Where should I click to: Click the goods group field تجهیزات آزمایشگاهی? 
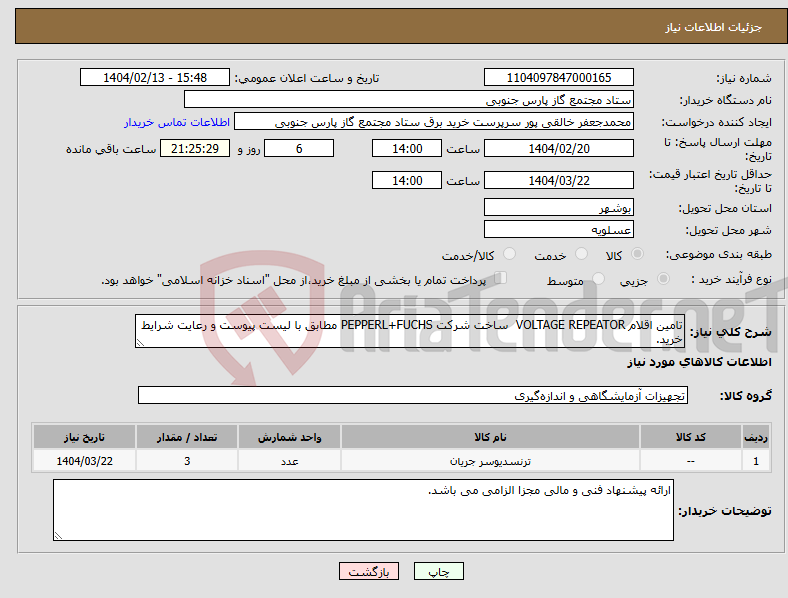[413, 395]
